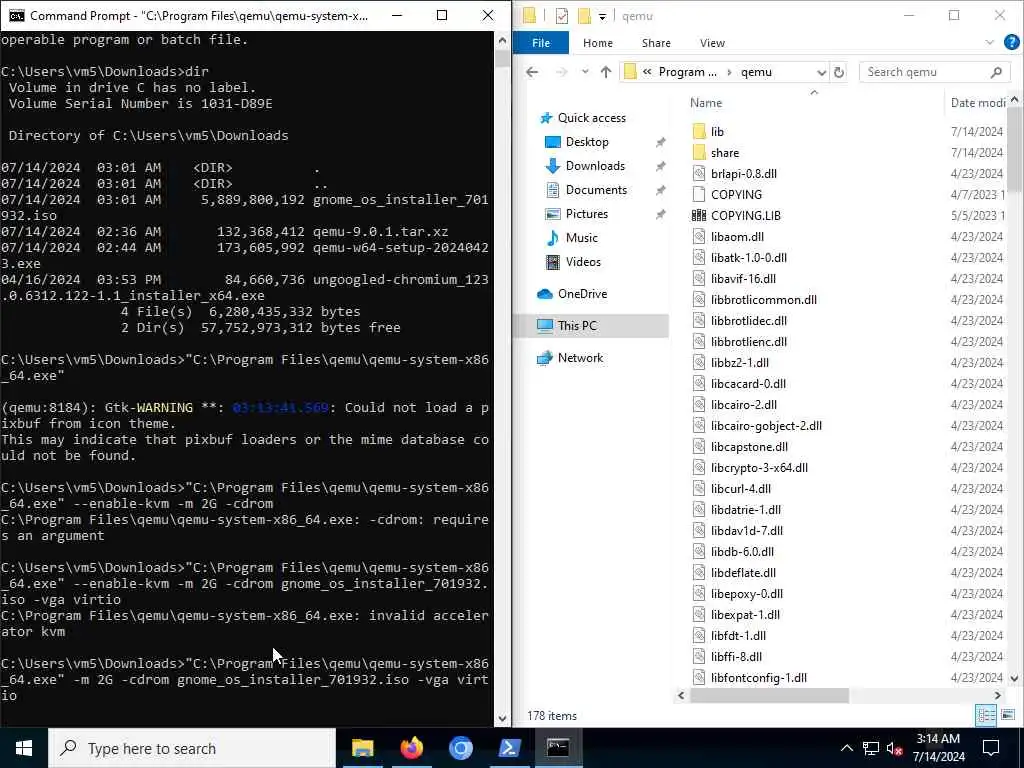This screenshot has height=768, width=1024.
Task: Select libepoxy-0.dll file
Action: pyautogui.click(x=746, y=594)
